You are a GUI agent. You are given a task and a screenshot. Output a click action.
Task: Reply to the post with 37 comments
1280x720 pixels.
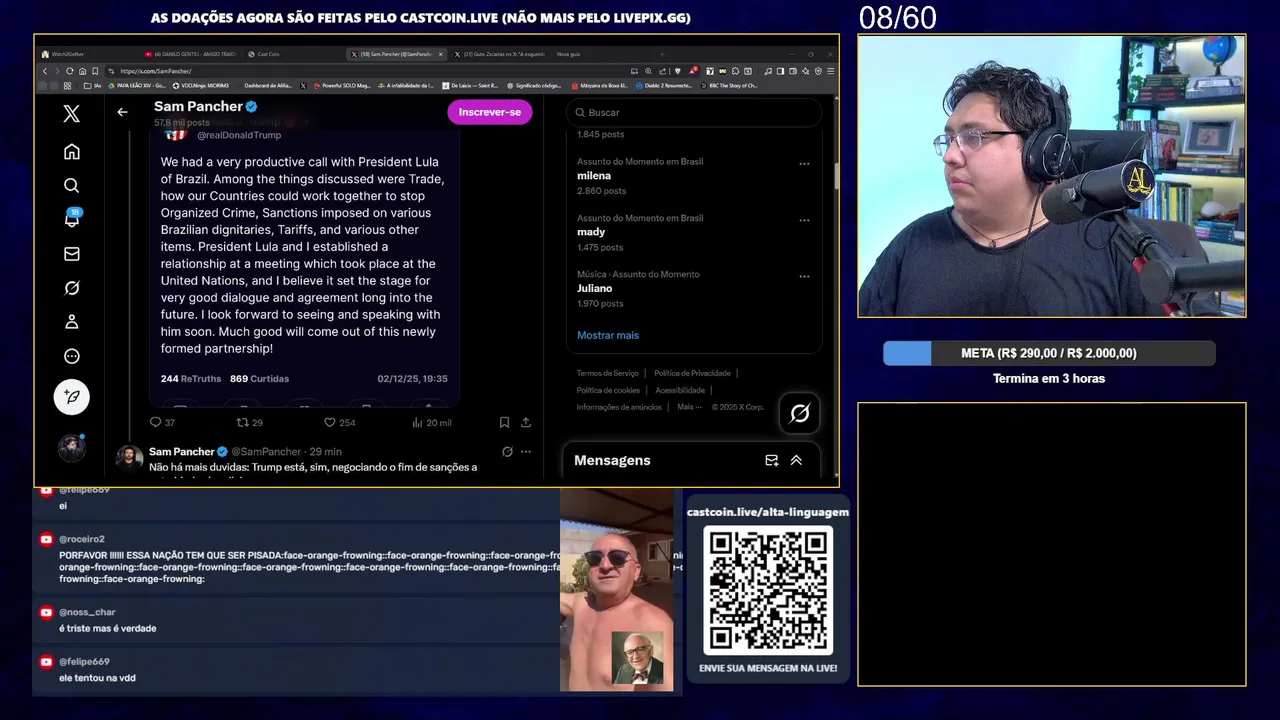162,423
